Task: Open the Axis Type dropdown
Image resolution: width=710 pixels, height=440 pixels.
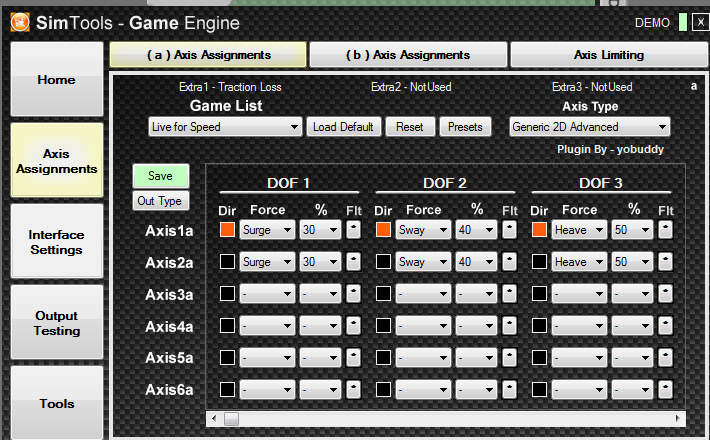Action: click(x=590, y=127)
